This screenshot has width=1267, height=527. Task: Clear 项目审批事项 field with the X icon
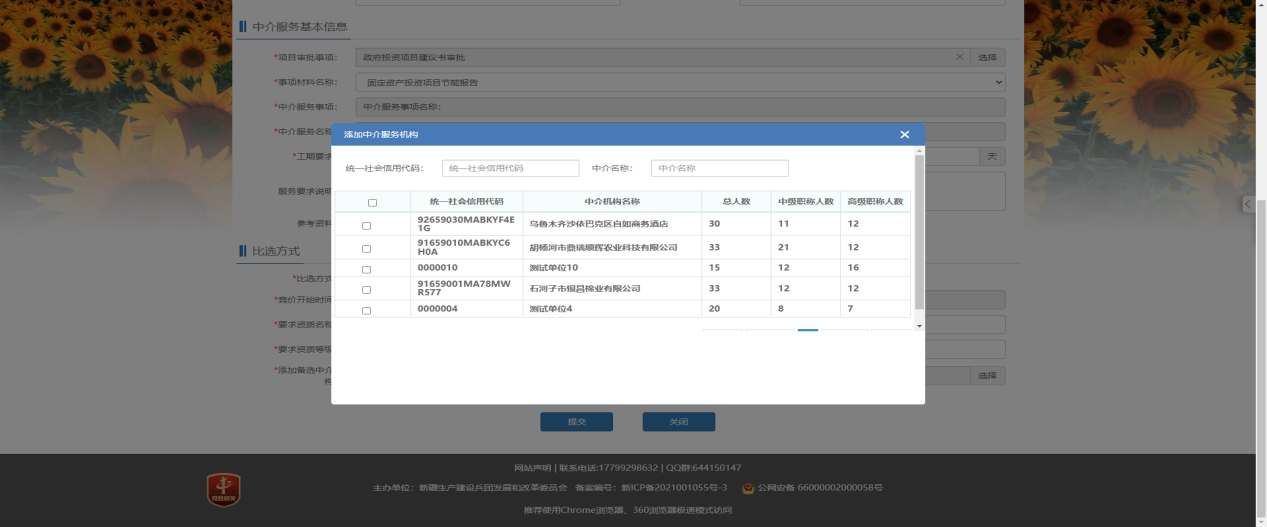(x=959, y=57)
